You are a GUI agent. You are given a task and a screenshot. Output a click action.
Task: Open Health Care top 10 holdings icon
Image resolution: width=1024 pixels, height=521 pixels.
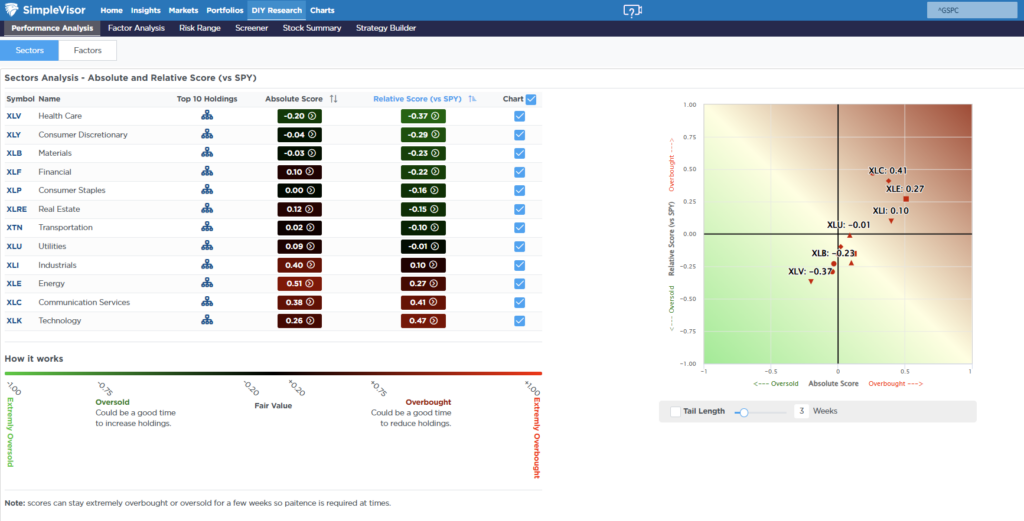pos(207,116)
